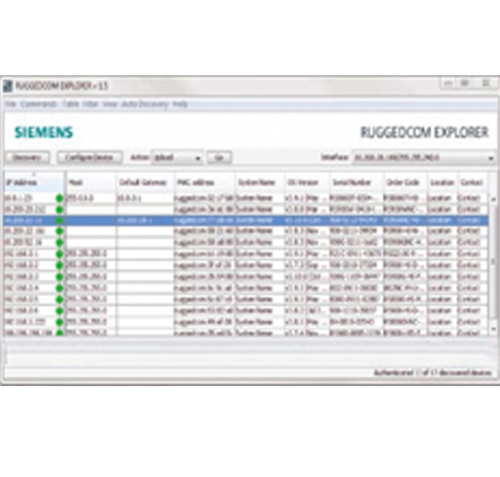Screen dimensions: 500x477
Task: Click the Authenticated devices status bar text
Action: [x=433, y=373]
